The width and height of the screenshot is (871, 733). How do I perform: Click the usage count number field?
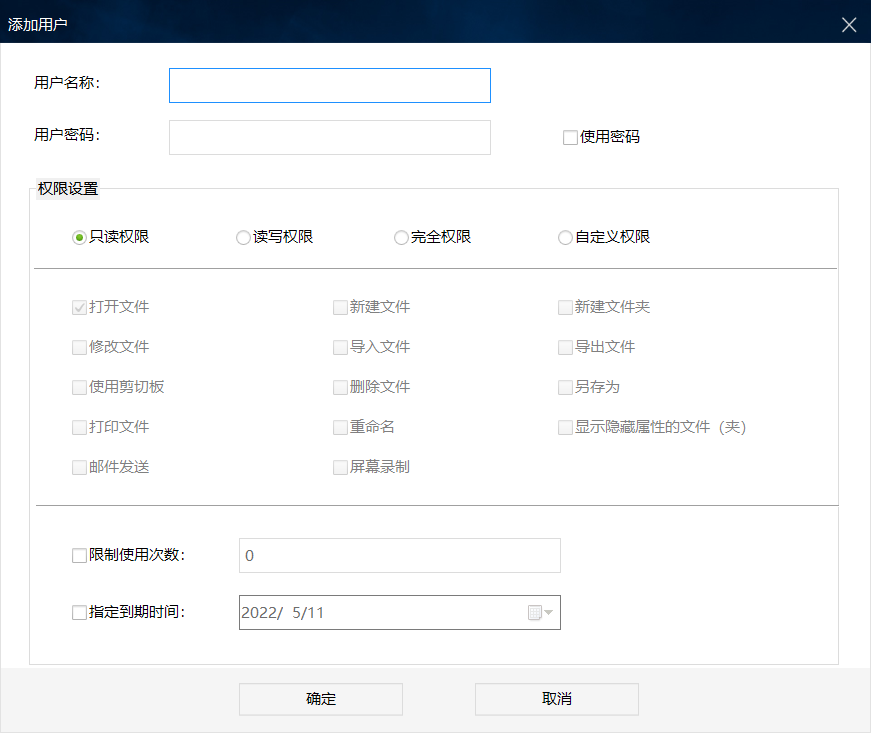coord(400,555)
